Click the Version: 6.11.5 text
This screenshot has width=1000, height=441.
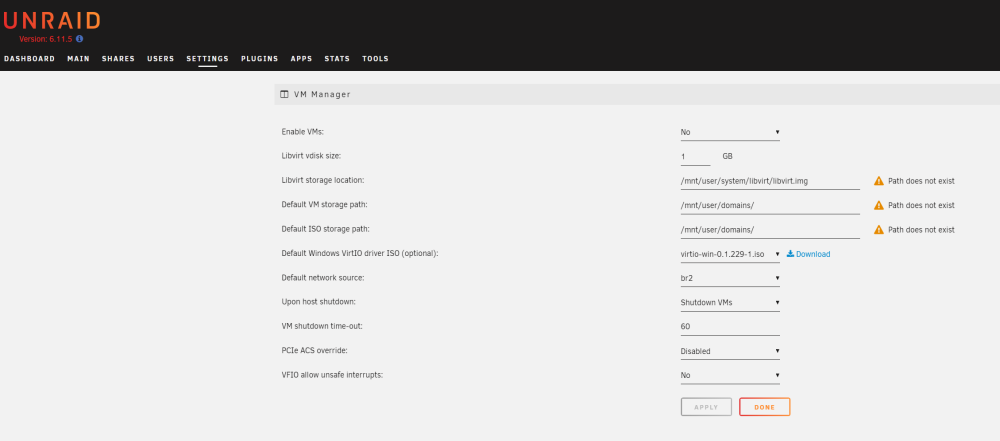point(46,39)
